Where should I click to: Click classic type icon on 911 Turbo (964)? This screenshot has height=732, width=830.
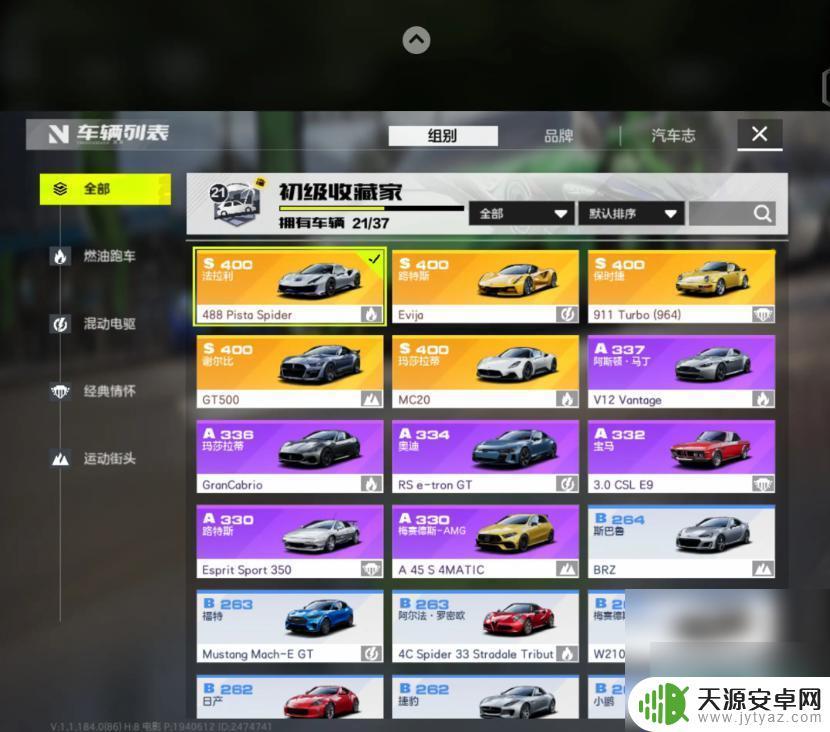point(763,314)
